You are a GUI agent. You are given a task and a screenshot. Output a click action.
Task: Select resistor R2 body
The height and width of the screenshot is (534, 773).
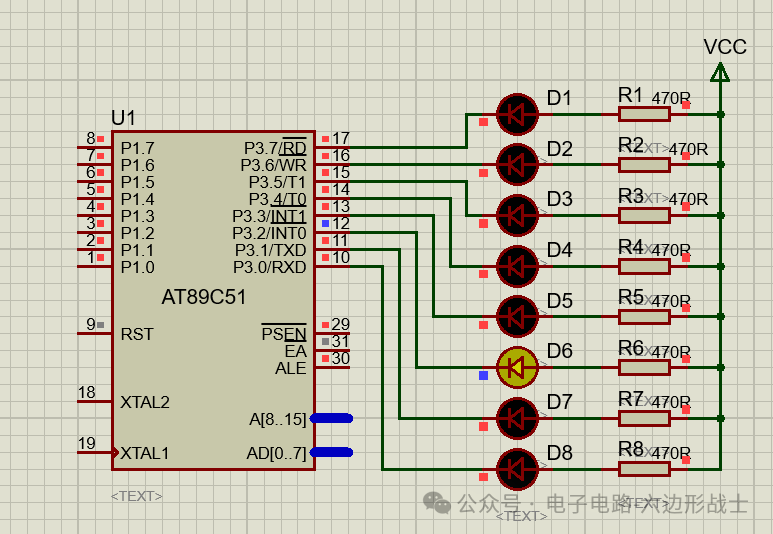[x=644, y=165]
